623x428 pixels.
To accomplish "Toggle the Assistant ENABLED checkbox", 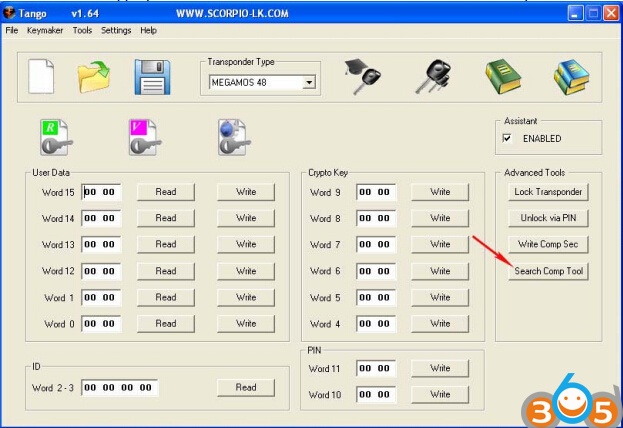I will click(508, 138).
